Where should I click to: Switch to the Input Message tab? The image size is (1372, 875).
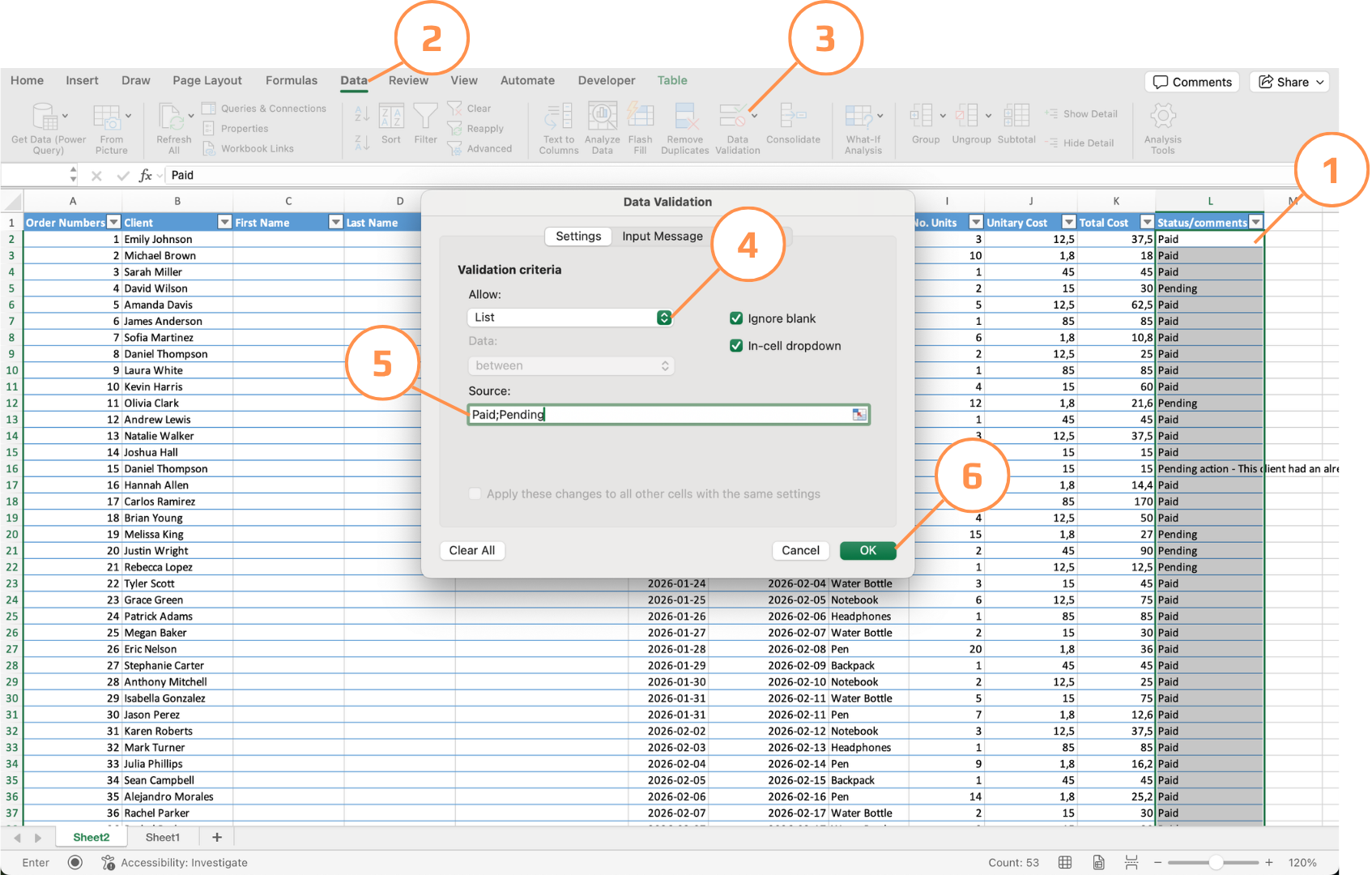coord(662,237)
